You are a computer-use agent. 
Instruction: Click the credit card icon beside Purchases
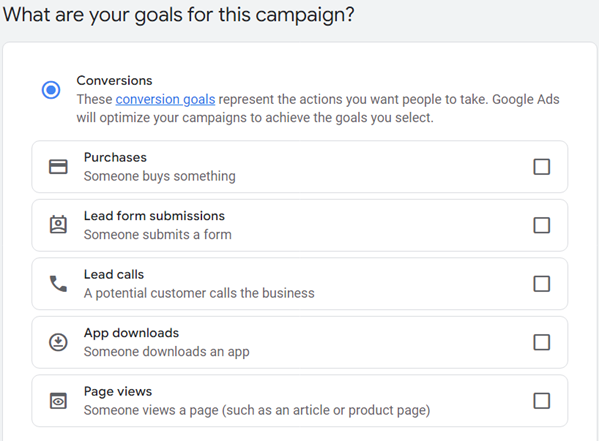pyautogui.click(x=58, y=167)
